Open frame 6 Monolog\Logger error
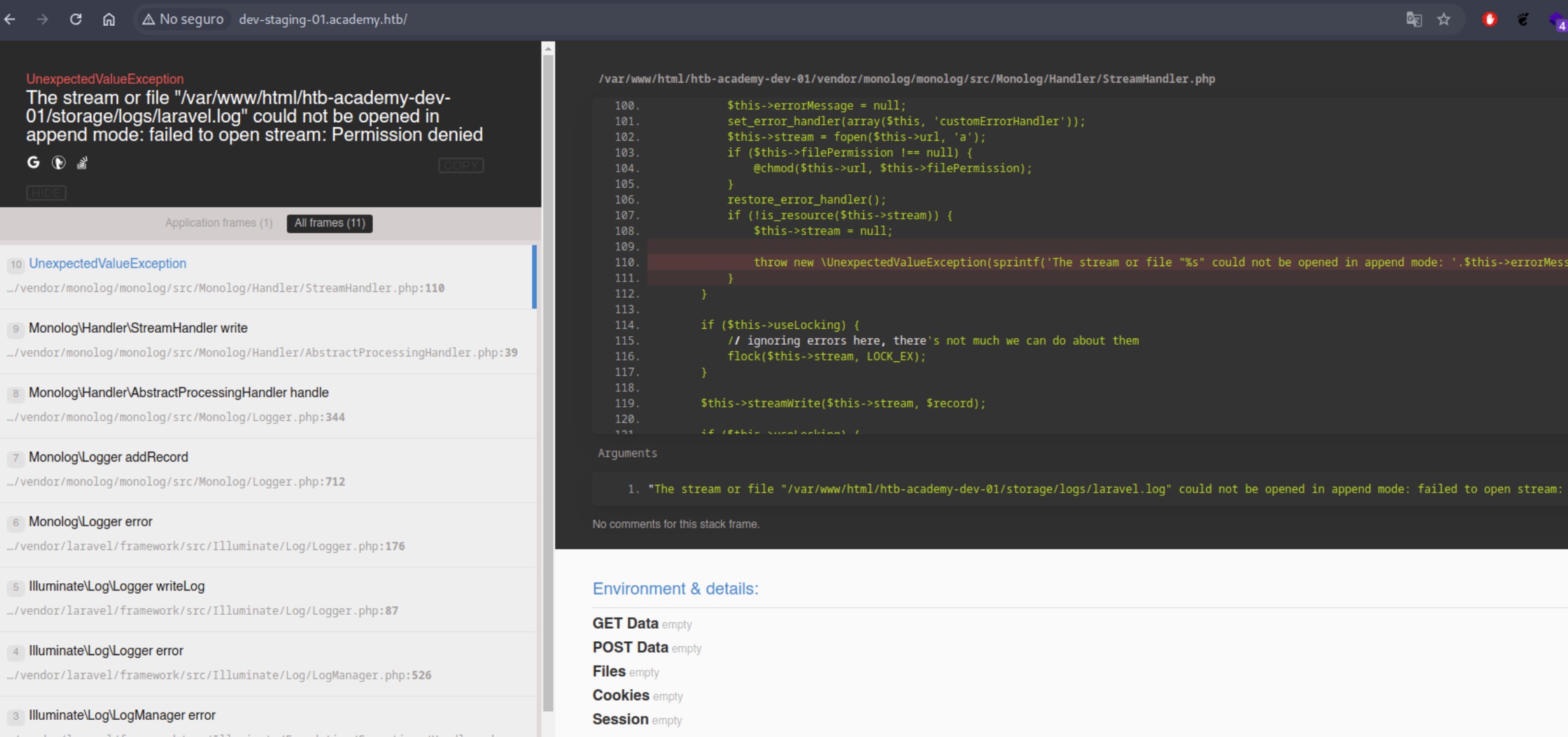 (267, 534)
